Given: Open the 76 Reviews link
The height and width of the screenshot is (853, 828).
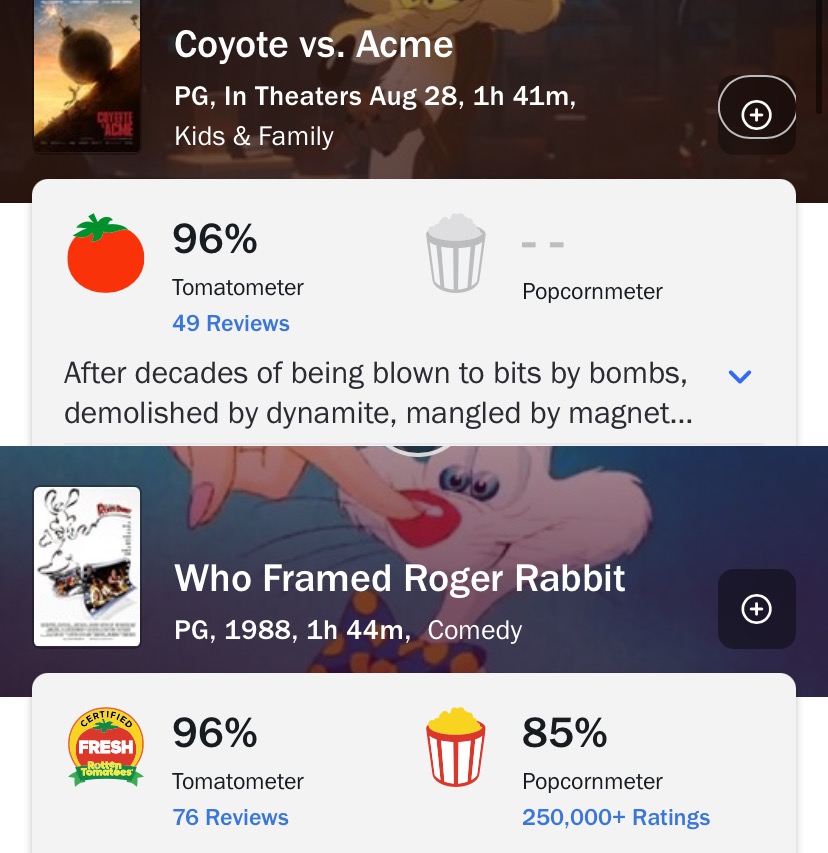Looking at the screenshot, I should coord(230,817).
